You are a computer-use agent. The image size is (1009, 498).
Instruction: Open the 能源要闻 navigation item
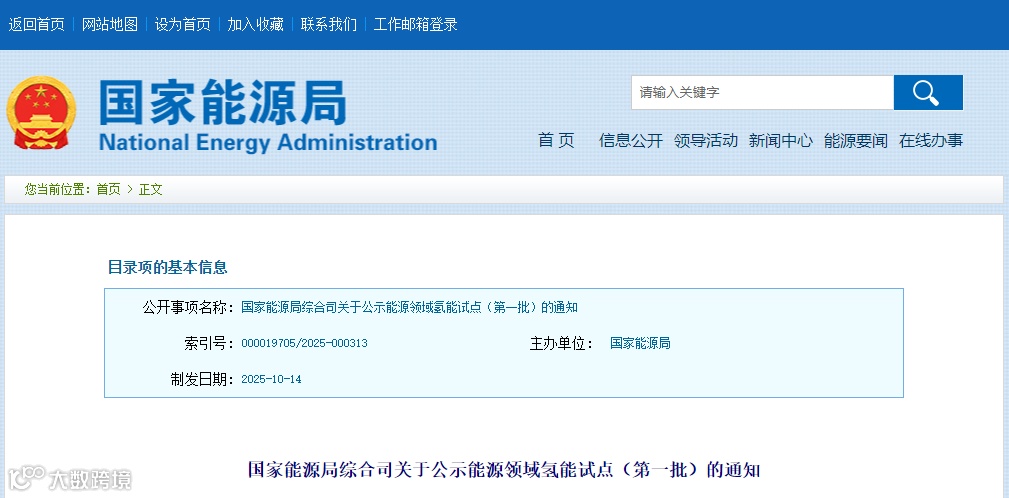tap(856, 140)
